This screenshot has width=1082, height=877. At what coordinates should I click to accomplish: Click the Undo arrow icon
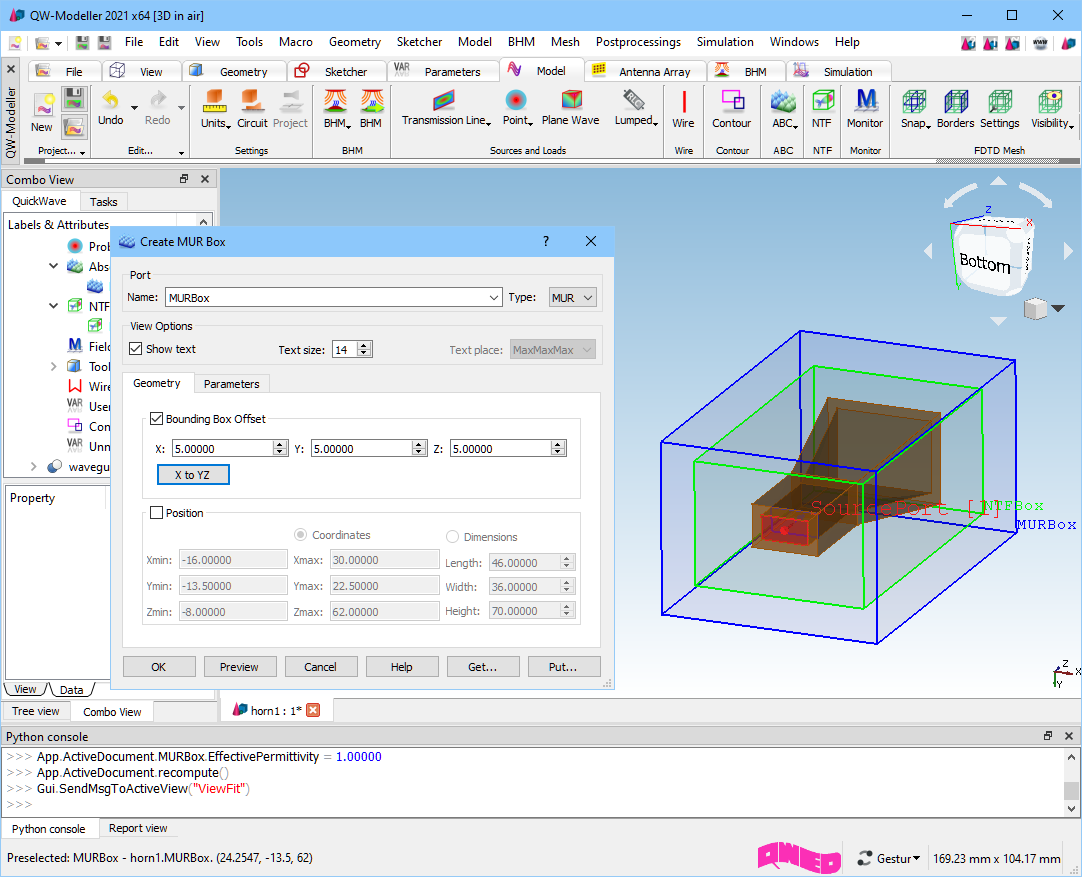click(x=110, y=101)
